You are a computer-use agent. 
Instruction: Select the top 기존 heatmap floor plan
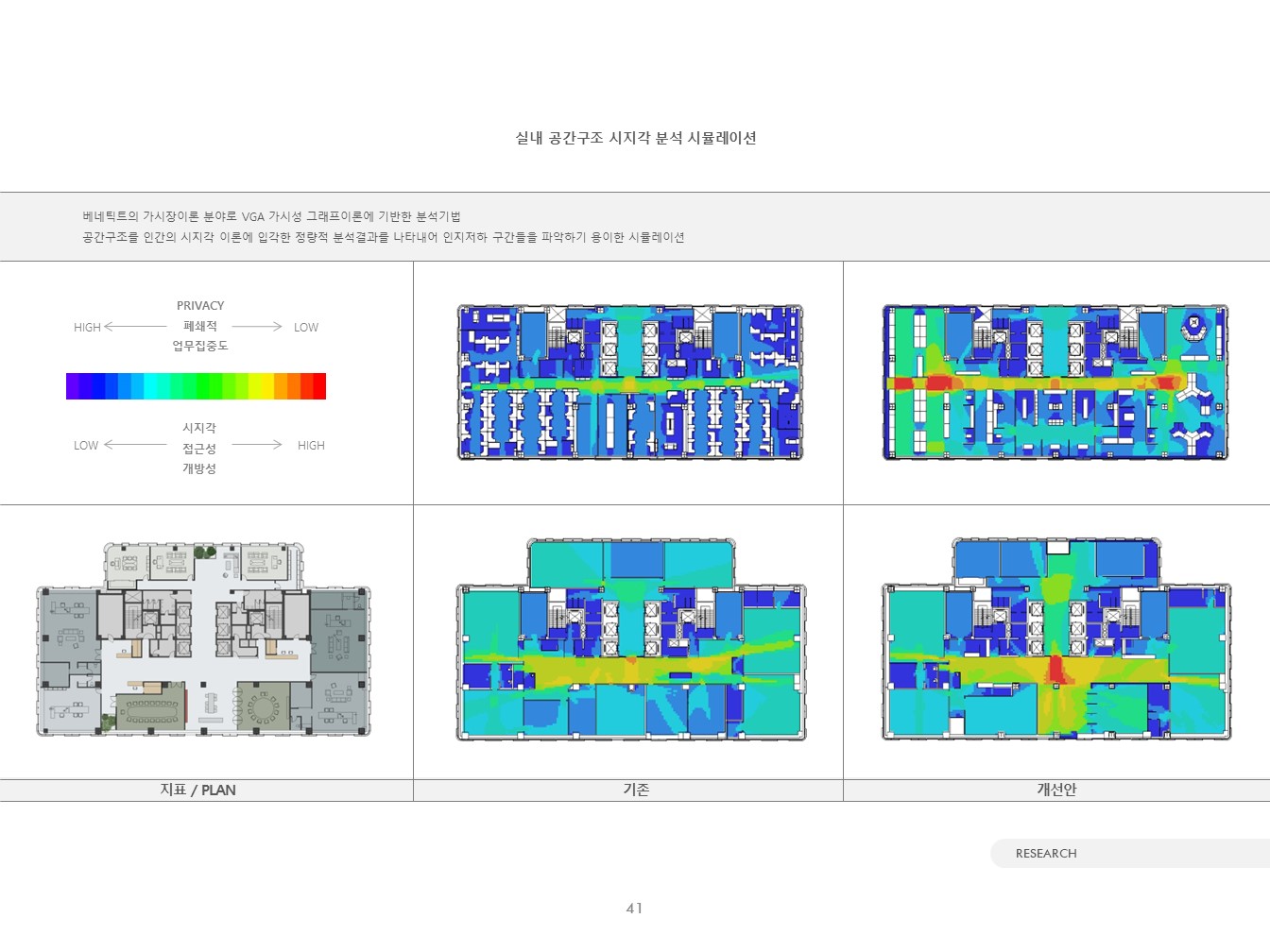point(630,382)
